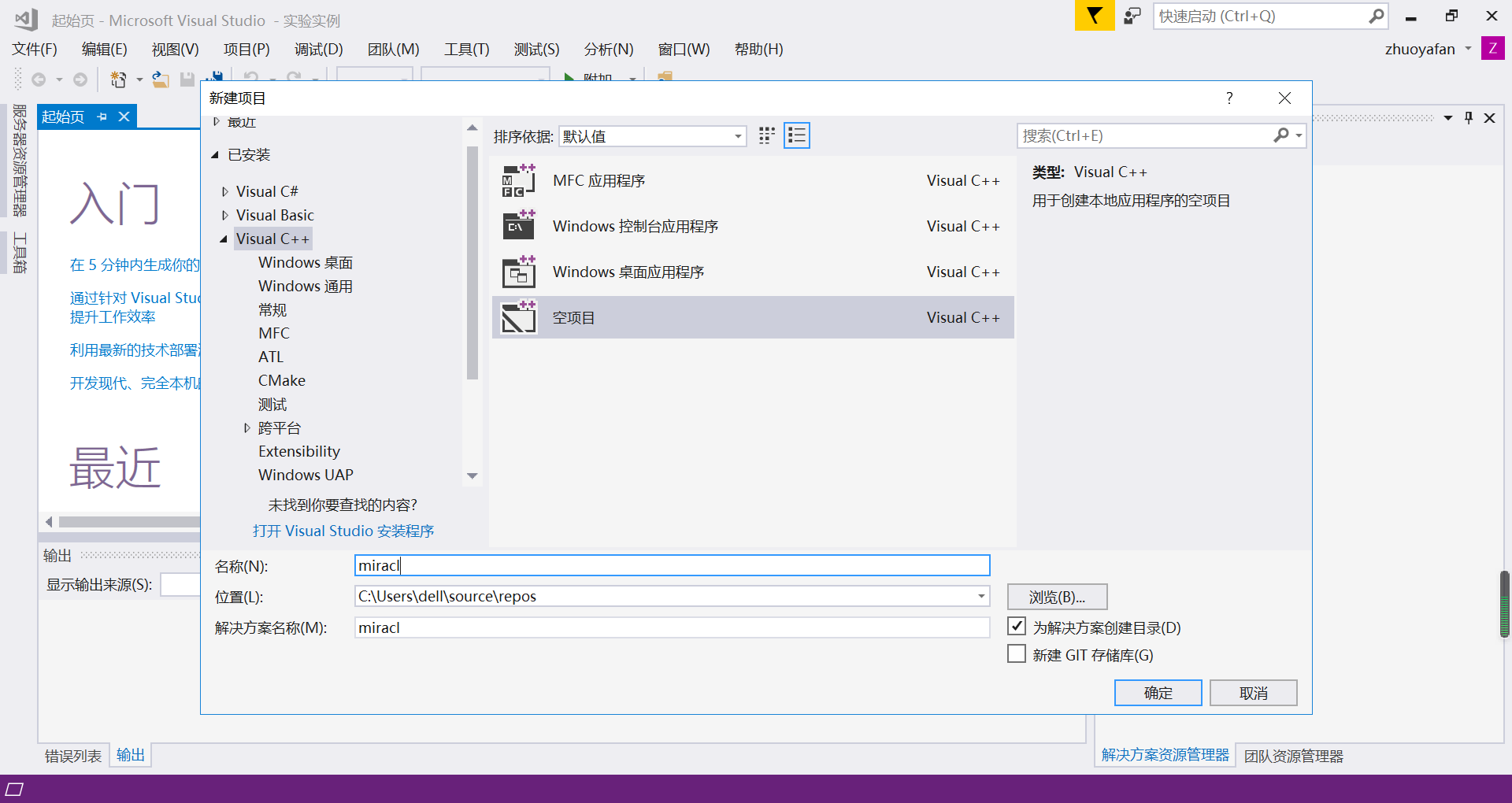This screenshot has height=803, width=1512.
Task: Expand the Visual C# node
Action: 225,191
